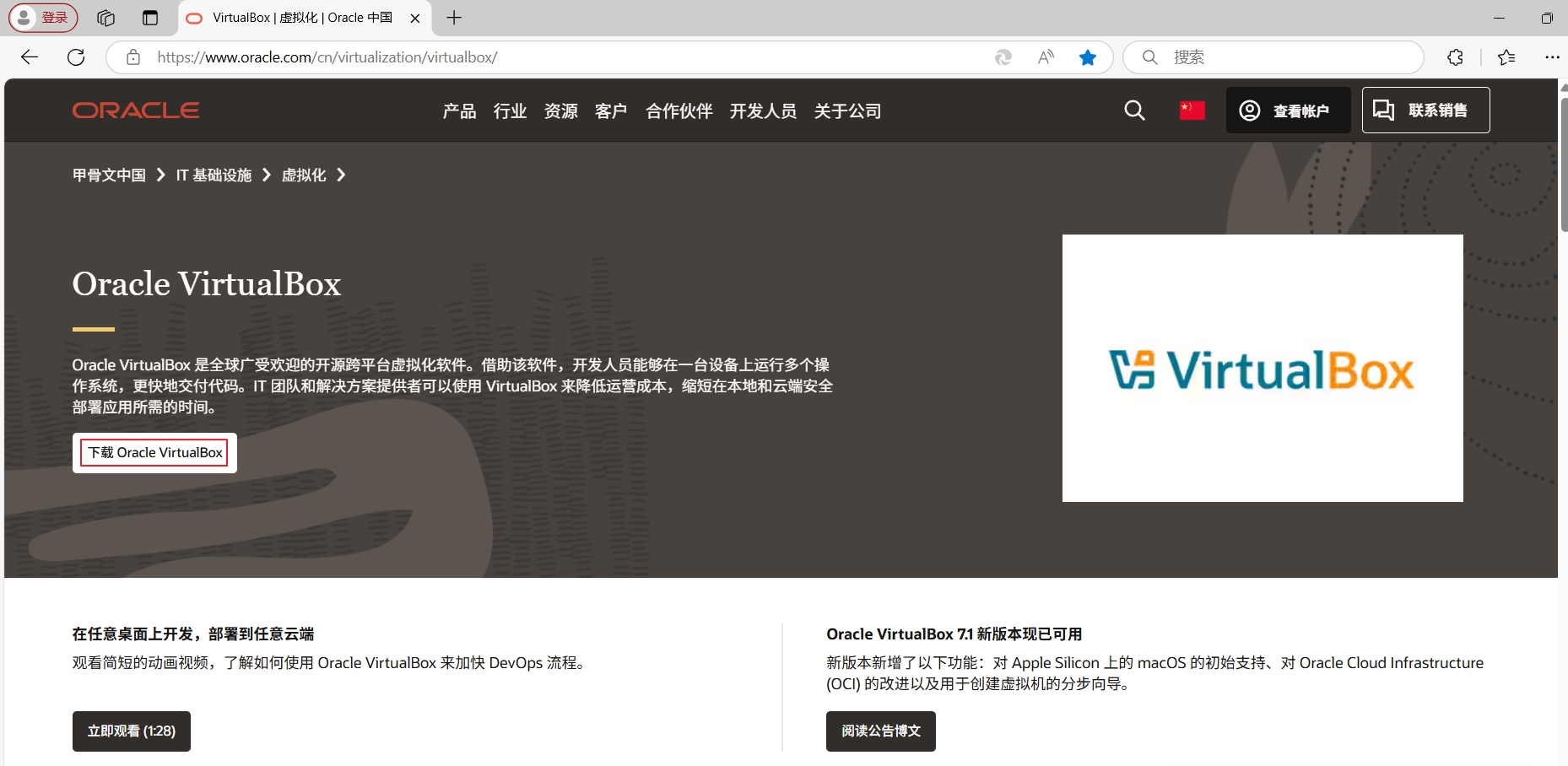Open the 合作伙伴 menu
The image size is (1568, 766).
(679, 111)
